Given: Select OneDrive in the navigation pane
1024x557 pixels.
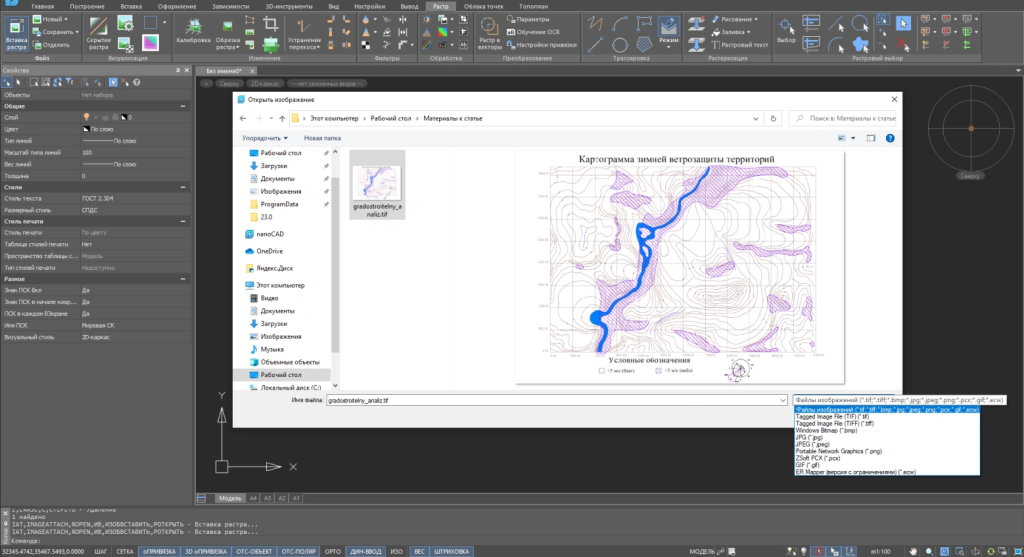Looking at the screenshot, I should point(270,251).
